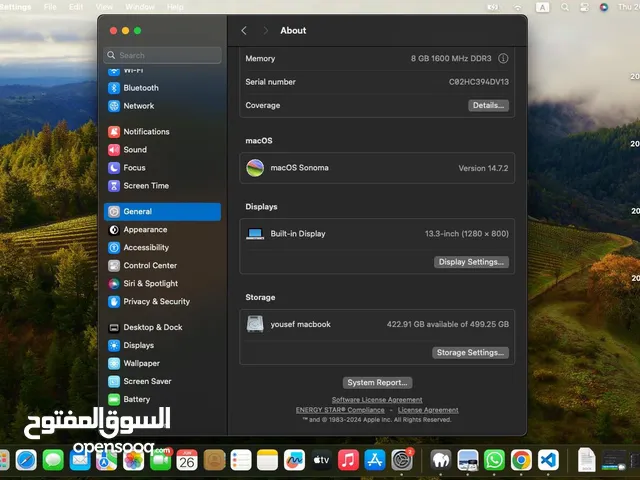Open the elephant TablePlus Dock icon
This screenshot has height=480, width=640.
tap(441, 460)
